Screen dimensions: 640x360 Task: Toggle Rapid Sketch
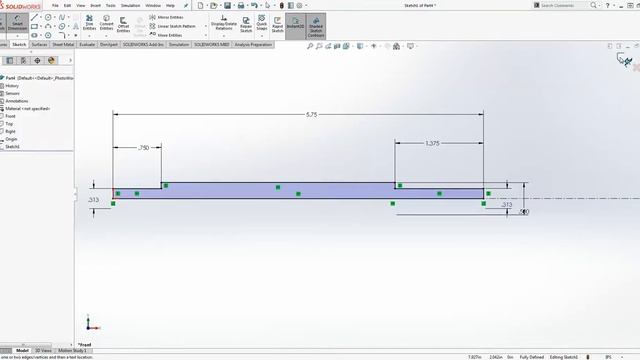(278, 24)
